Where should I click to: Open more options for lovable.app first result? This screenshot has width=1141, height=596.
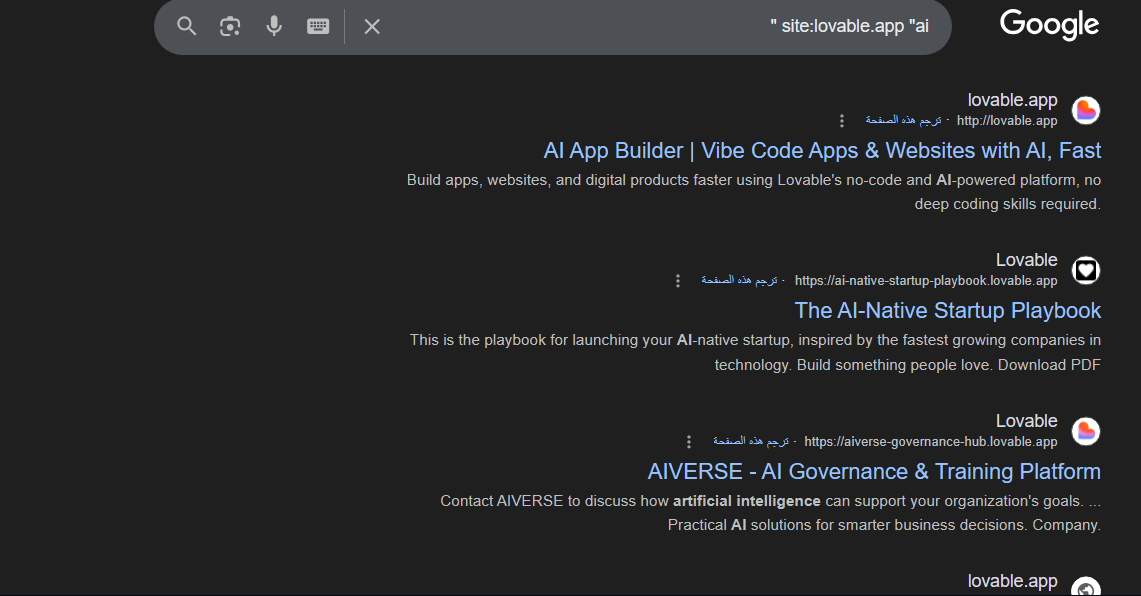click(842, 121)
